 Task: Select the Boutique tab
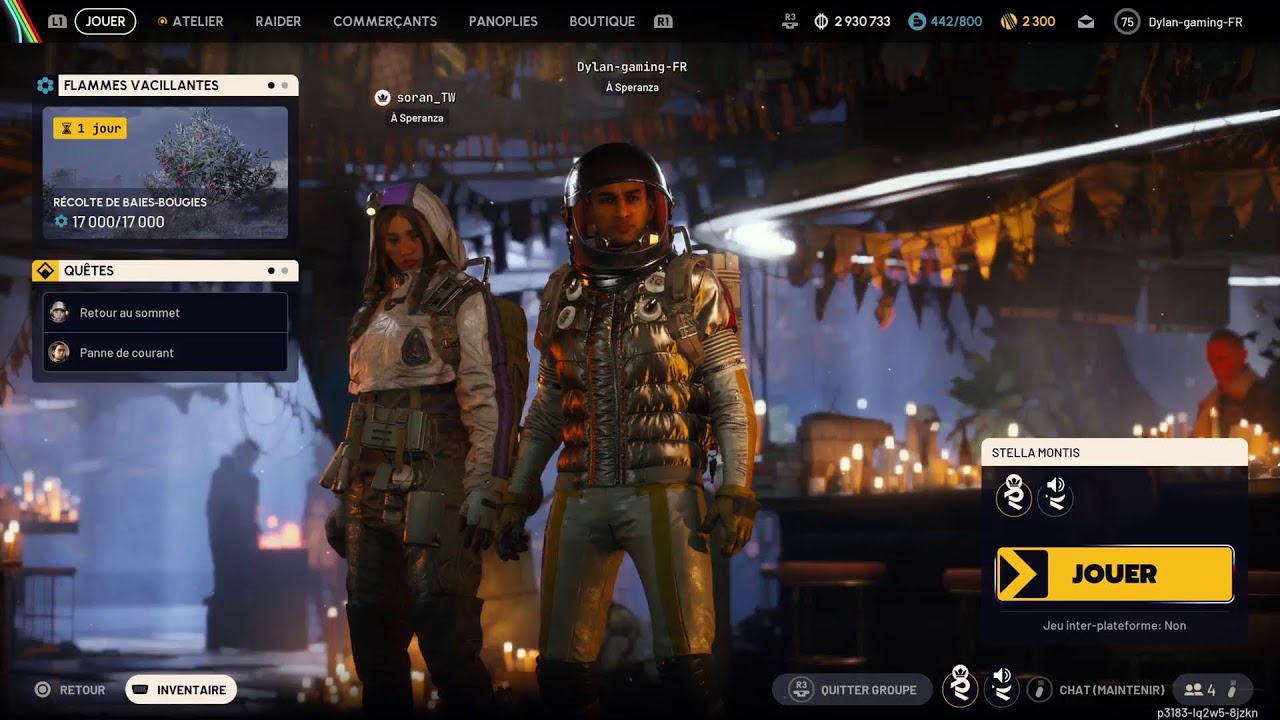click(602, 21)
